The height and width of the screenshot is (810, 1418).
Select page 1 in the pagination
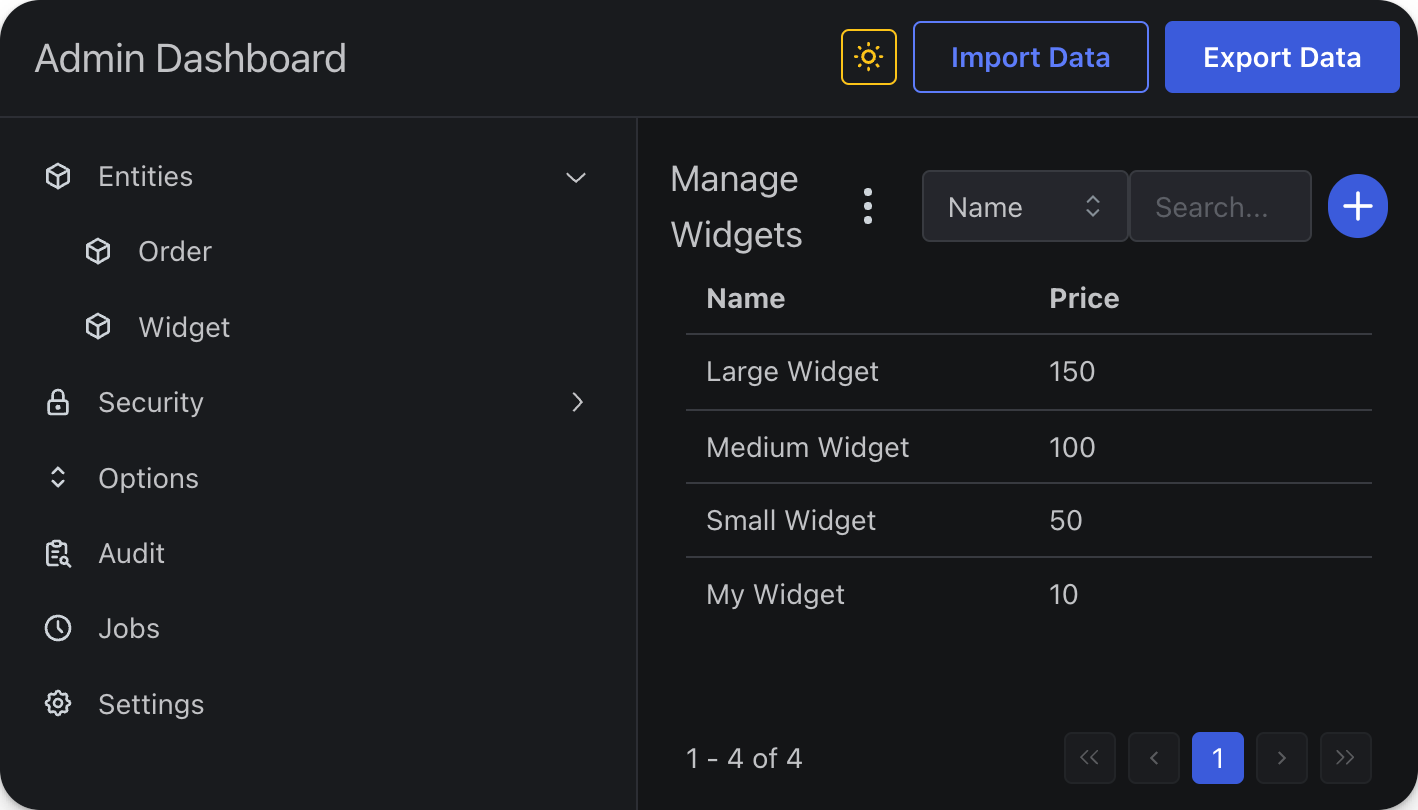pyautogui.click(x=1217, y=758)
